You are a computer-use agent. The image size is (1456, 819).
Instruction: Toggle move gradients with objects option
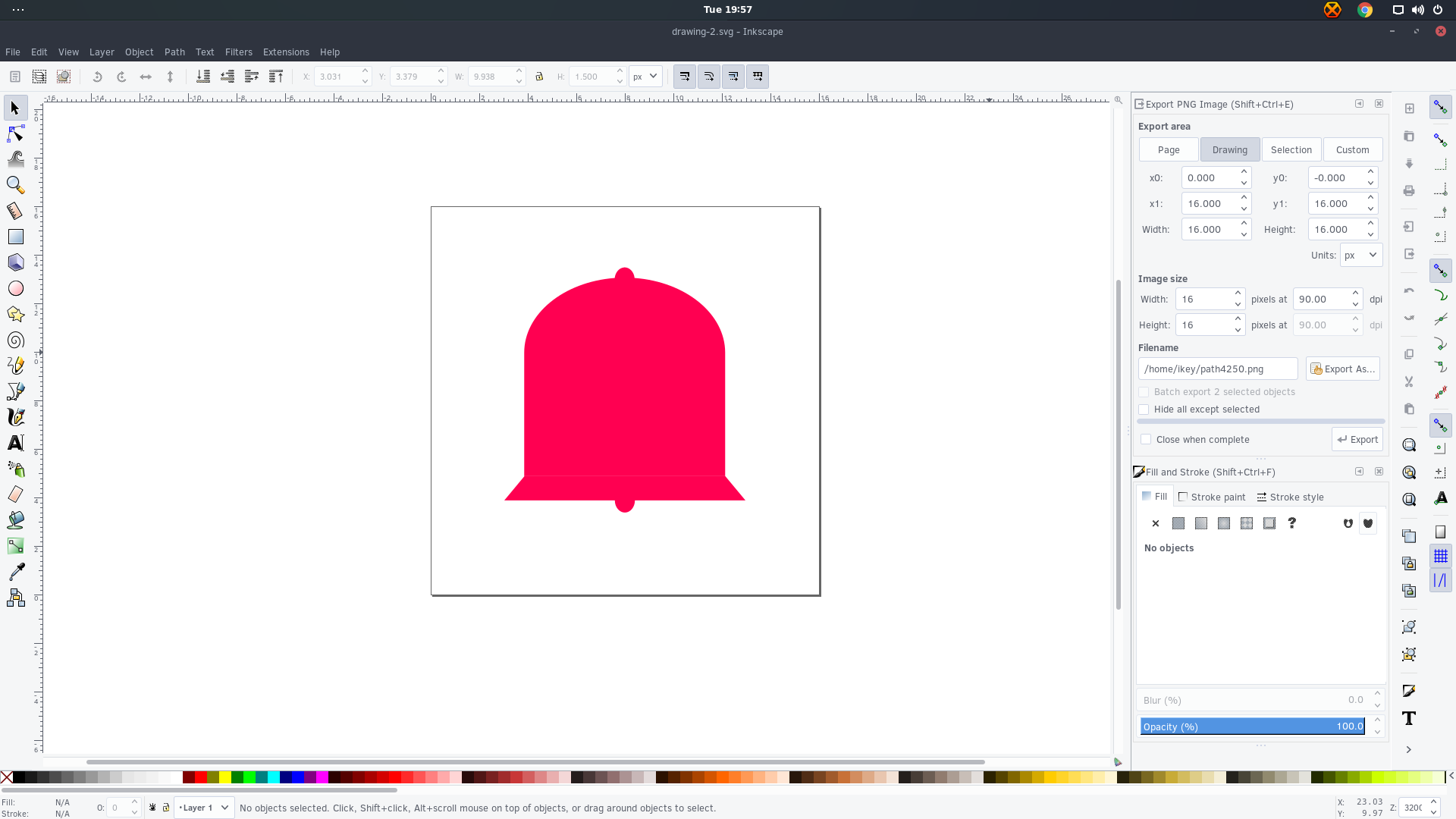[733, 77]
